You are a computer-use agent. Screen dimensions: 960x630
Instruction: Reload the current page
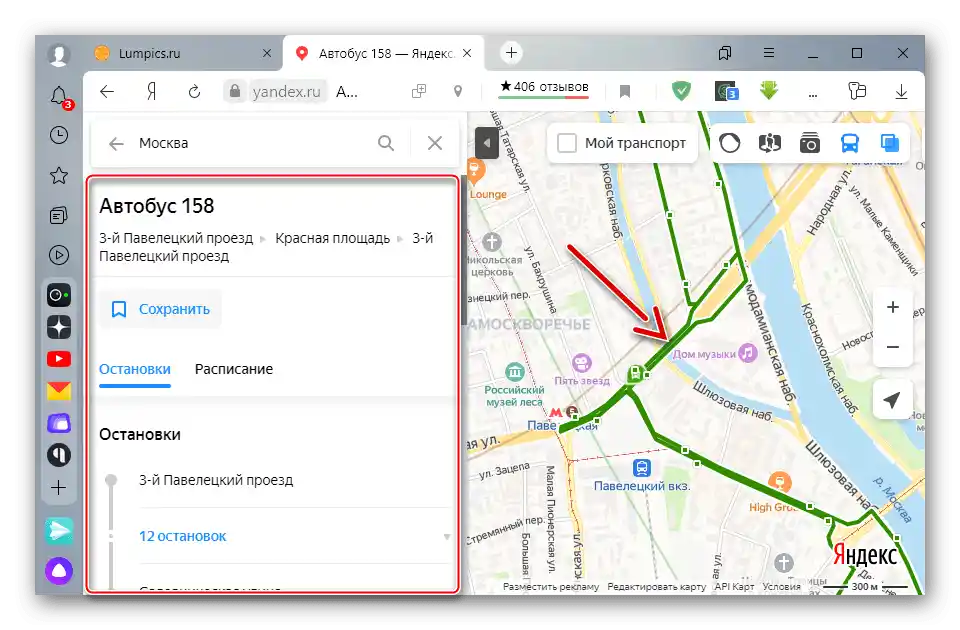[194, 92]
